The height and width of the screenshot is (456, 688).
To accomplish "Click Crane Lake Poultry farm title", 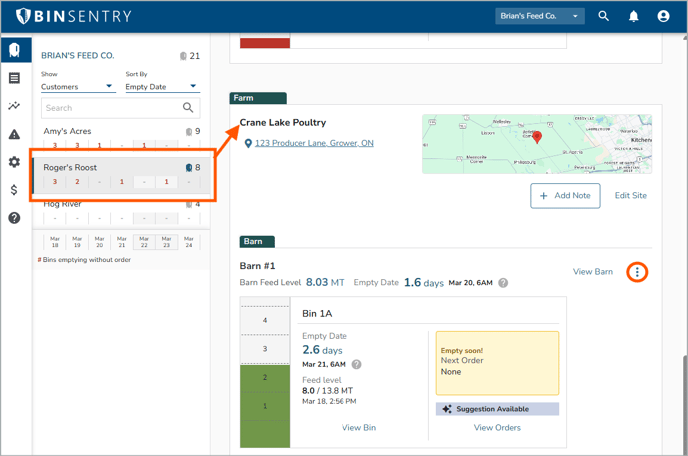I will pyautogui.click(x=283, y=122).
